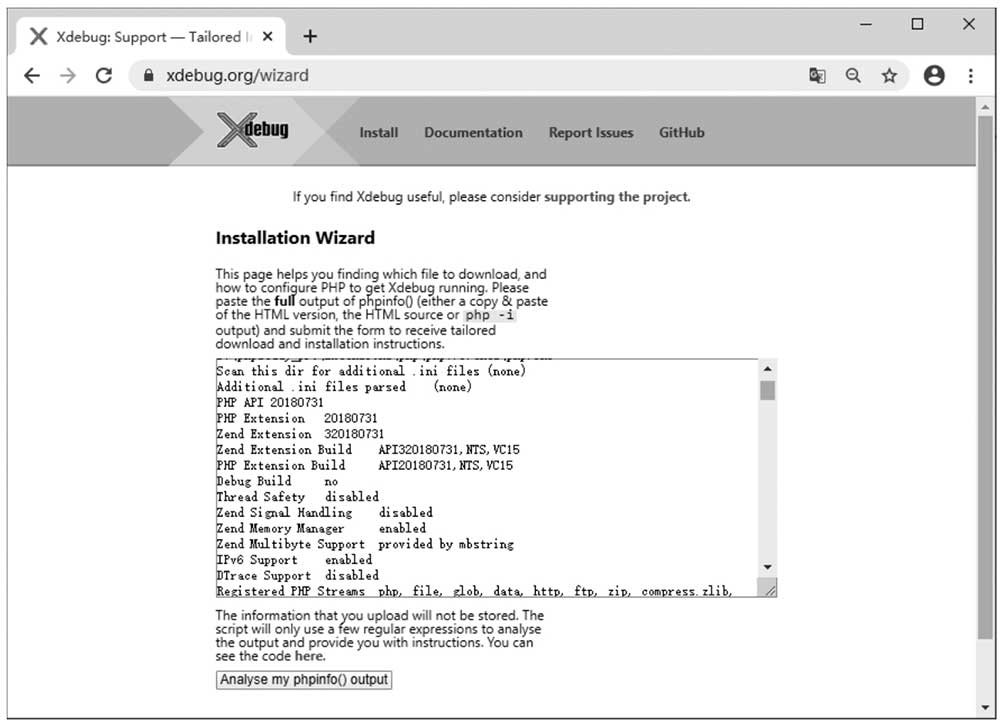The image size is (1000, 722).
Task: Click the textarea scrollbar thumb
Action: pos(767,390)
